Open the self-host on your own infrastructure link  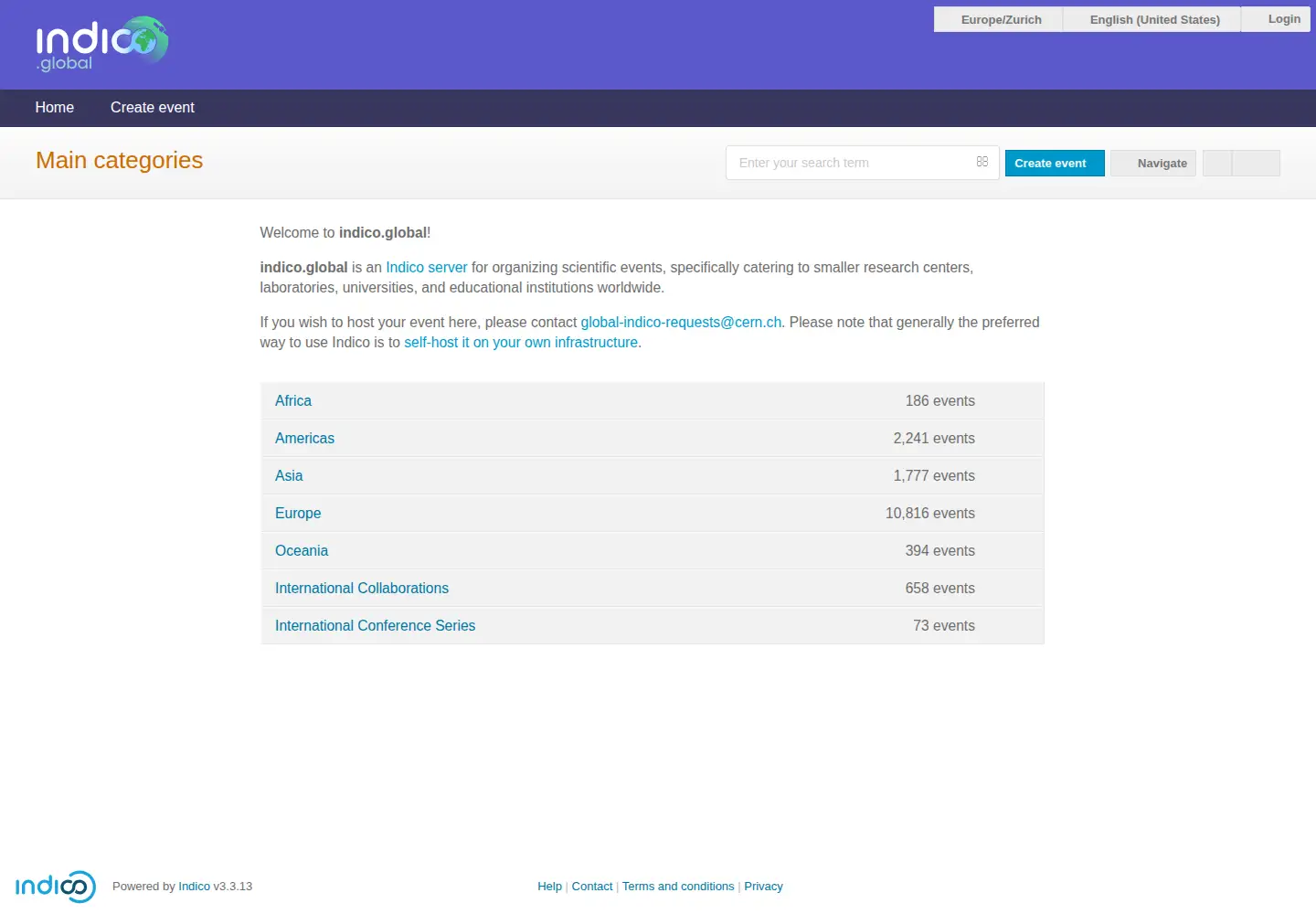(521, 343)
